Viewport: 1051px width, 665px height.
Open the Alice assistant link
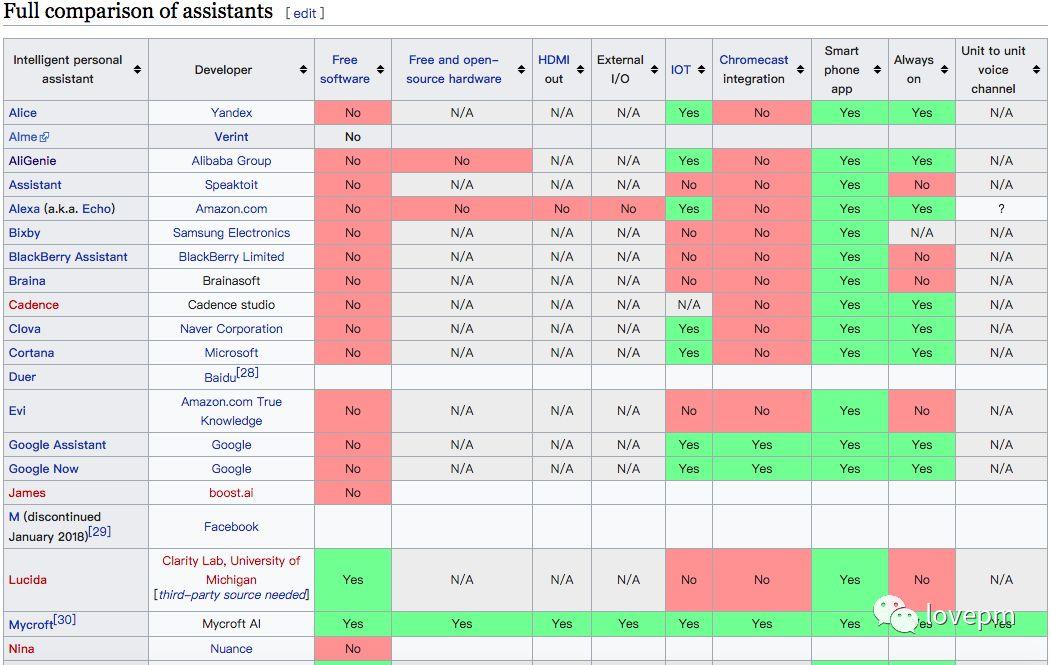click(x=23, y=113)
